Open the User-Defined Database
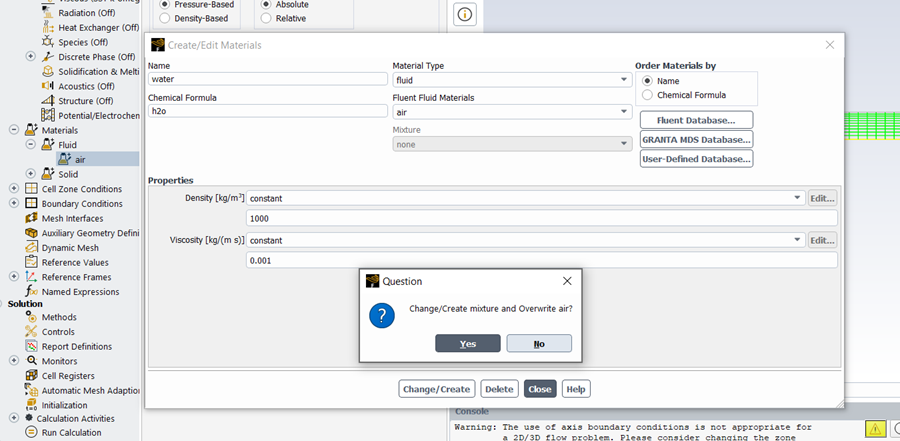Image resolution: width=900 pixels, height=441 pixels. coord(696,158)
